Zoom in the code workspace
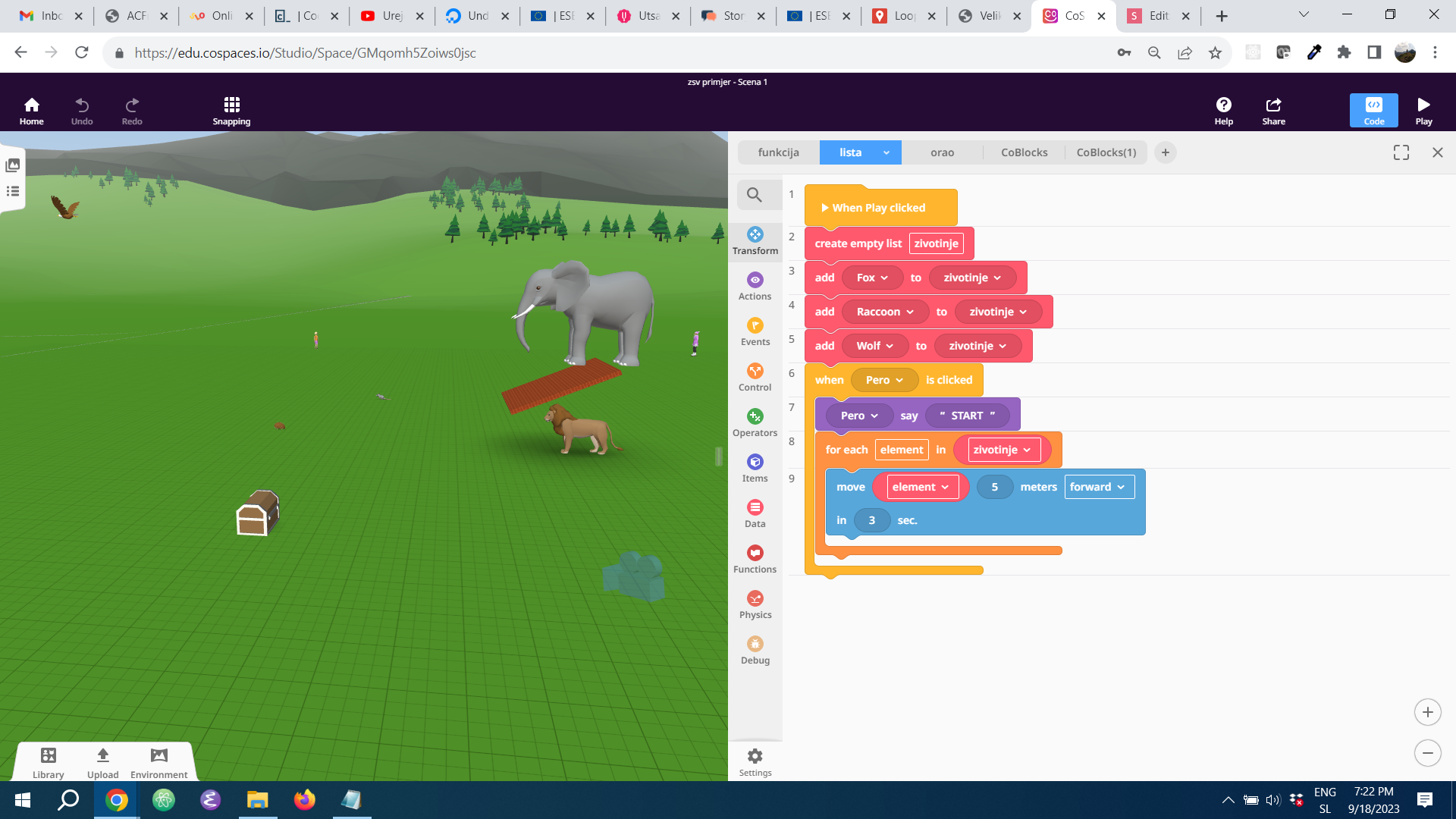This screenshot has width=1456, height=819. pos(1427,712)
